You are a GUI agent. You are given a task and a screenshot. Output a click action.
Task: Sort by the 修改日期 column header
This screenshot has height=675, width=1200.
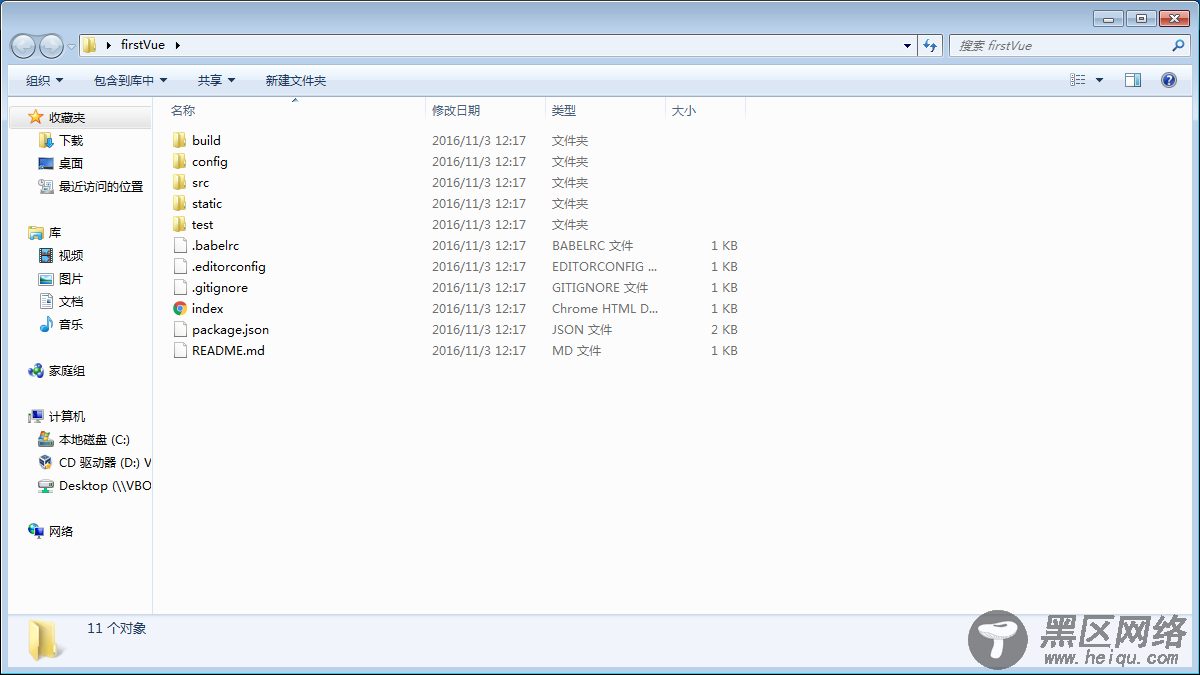click(x=456, y=111)
